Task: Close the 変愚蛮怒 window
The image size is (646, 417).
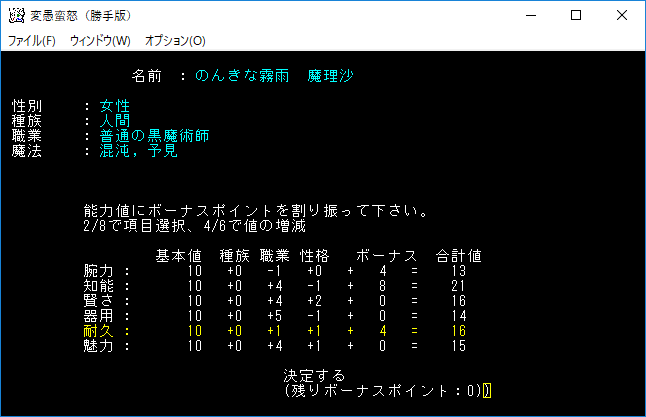Action: click(622, 16)
